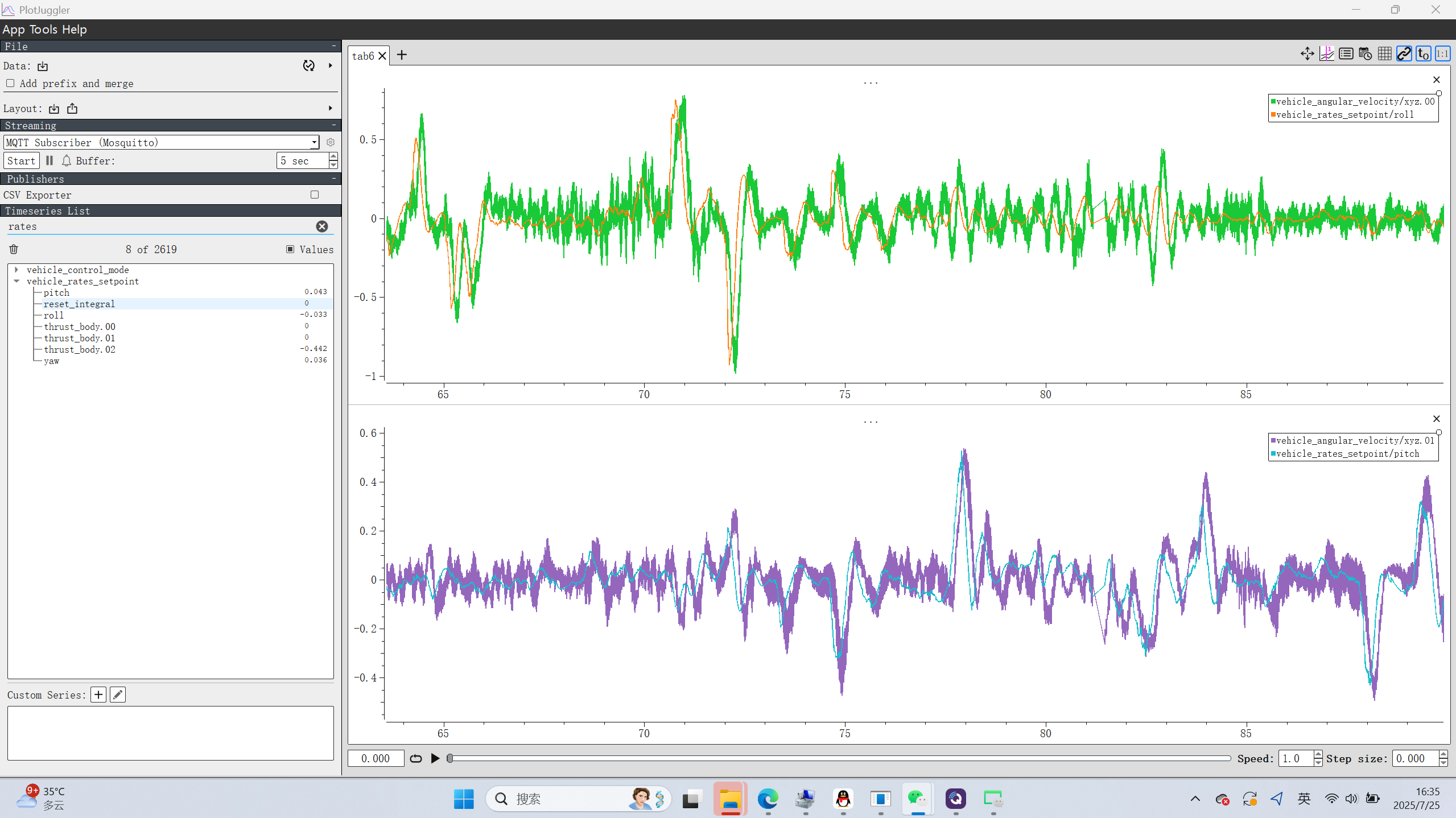The image size is (1456, 818).
Task: Load a layout using import icon
Action: 54,109
